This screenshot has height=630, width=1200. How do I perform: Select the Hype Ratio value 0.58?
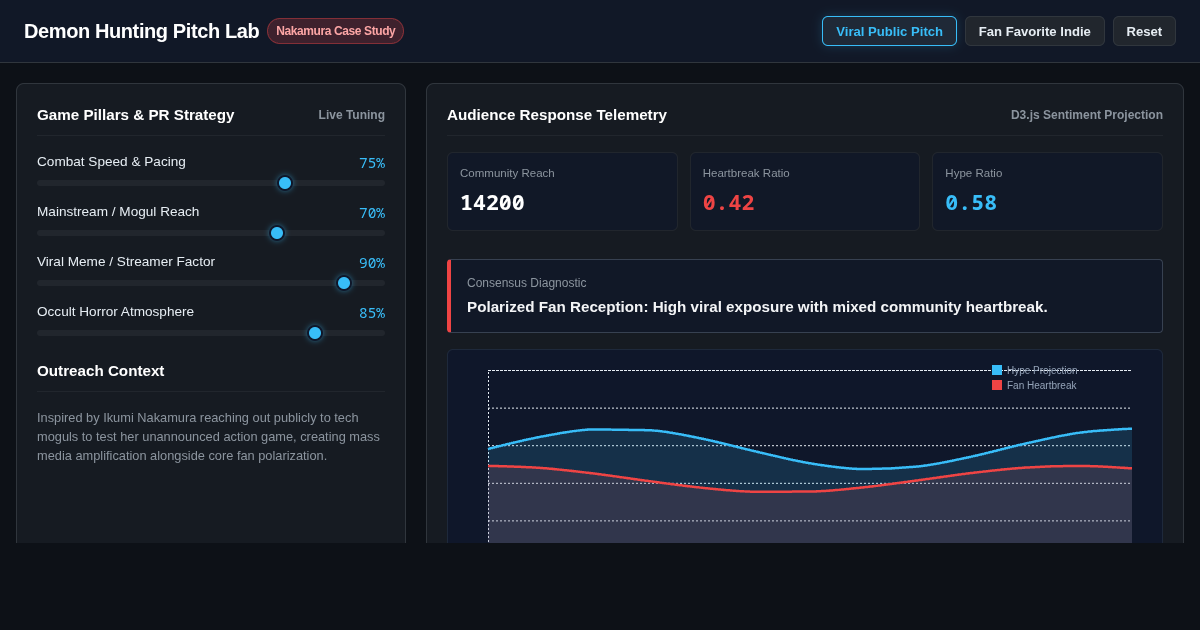(x=971, y=203)
